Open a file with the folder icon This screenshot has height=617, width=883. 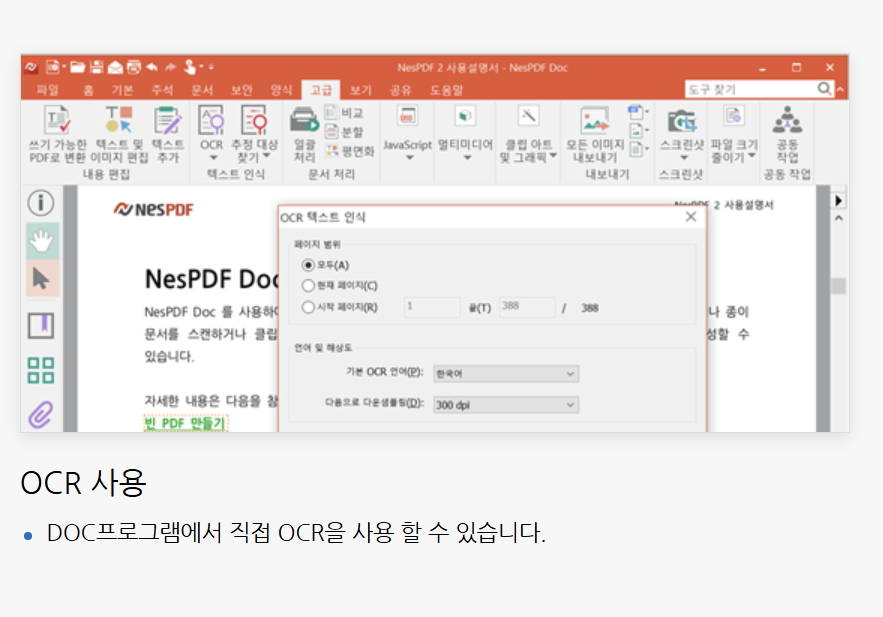77,68
